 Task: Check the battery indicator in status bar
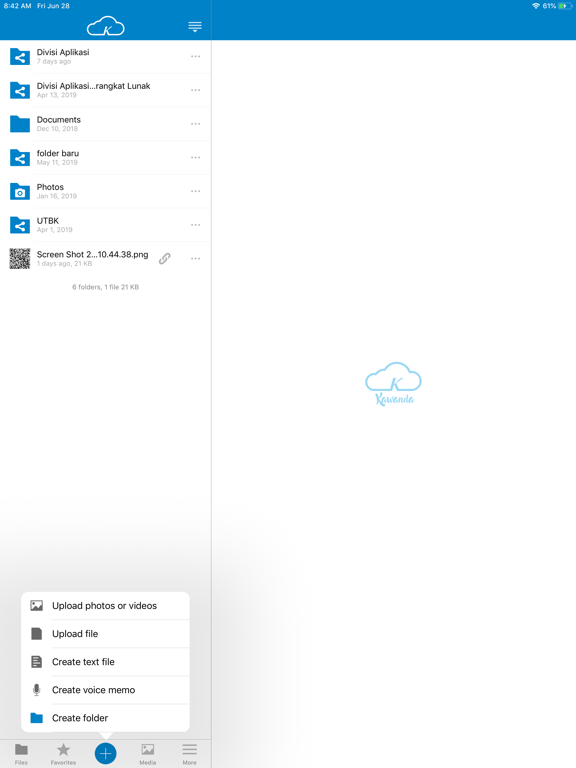point(565,6)
